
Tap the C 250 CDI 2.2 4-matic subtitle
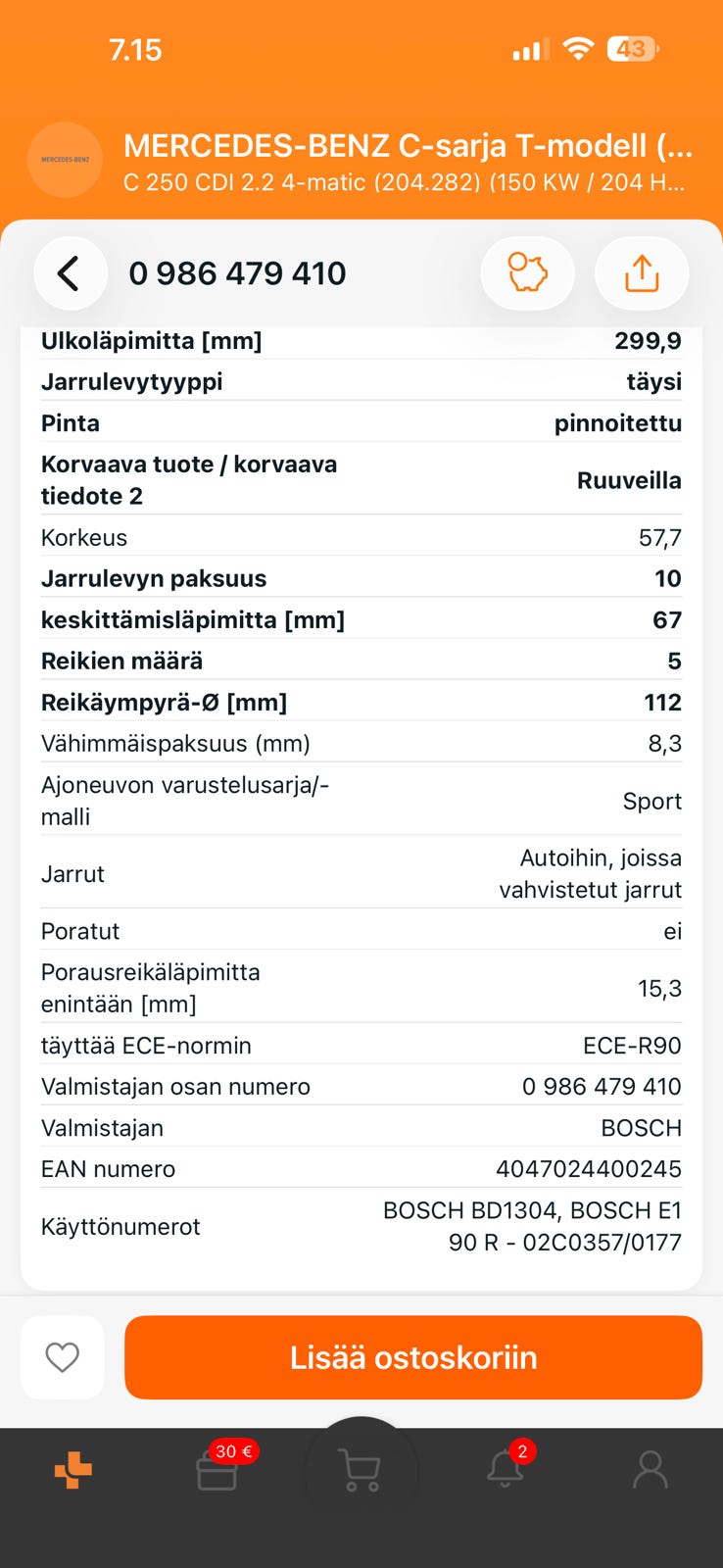click(404, 182)
